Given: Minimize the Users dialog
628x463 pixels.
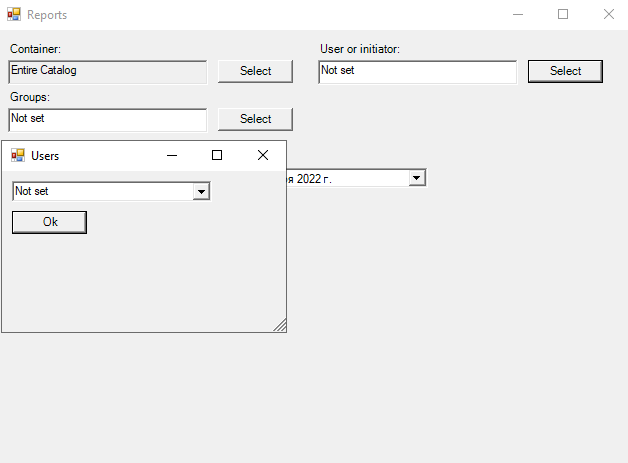Looking at the screenshot, I should point(171,155).
